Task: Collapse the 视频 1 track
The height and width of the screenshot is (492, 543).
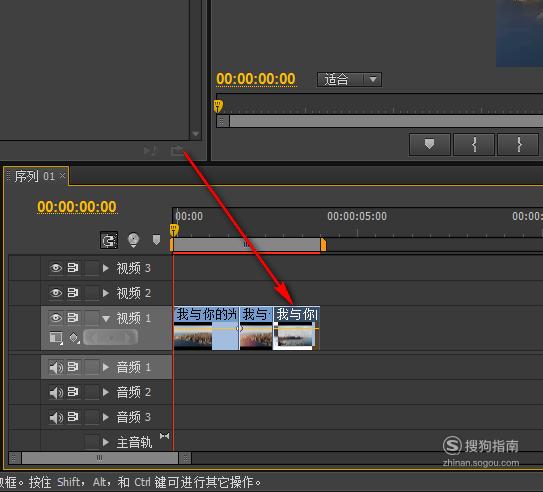Action: (106, 318)
